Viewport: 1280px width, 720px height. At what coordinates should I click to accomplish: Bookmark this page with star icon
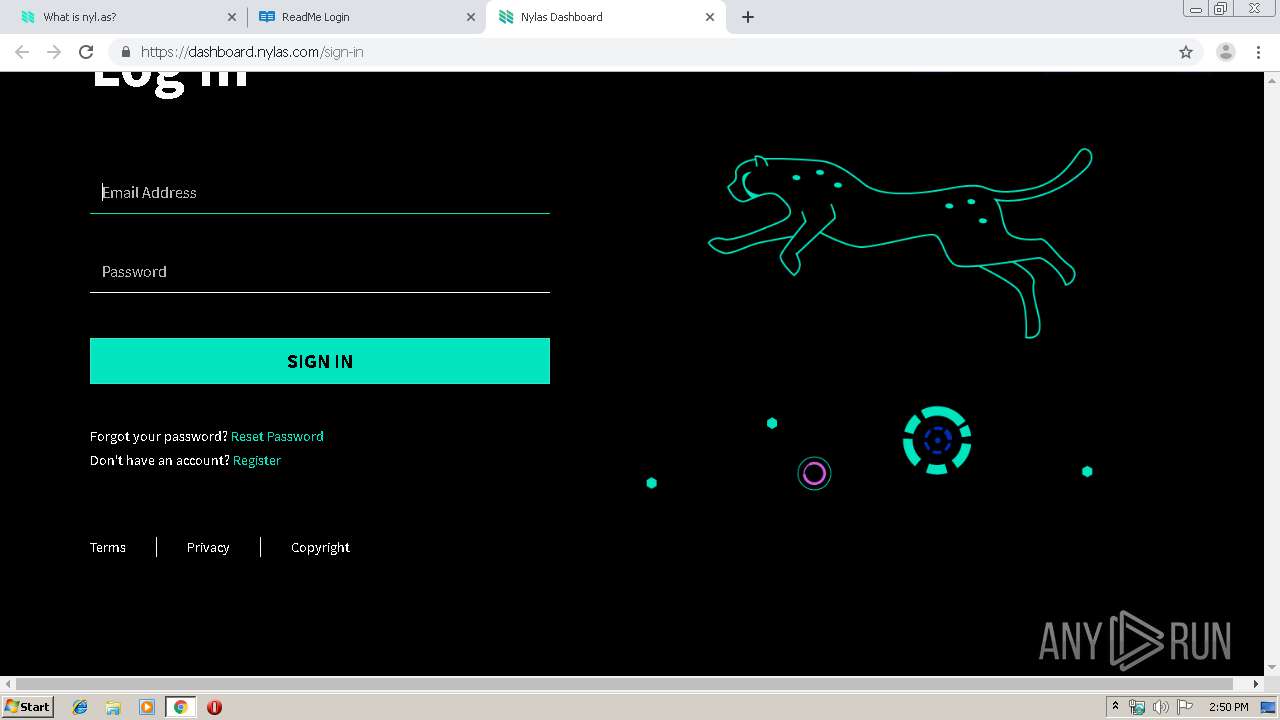(x=1186, y=52)
